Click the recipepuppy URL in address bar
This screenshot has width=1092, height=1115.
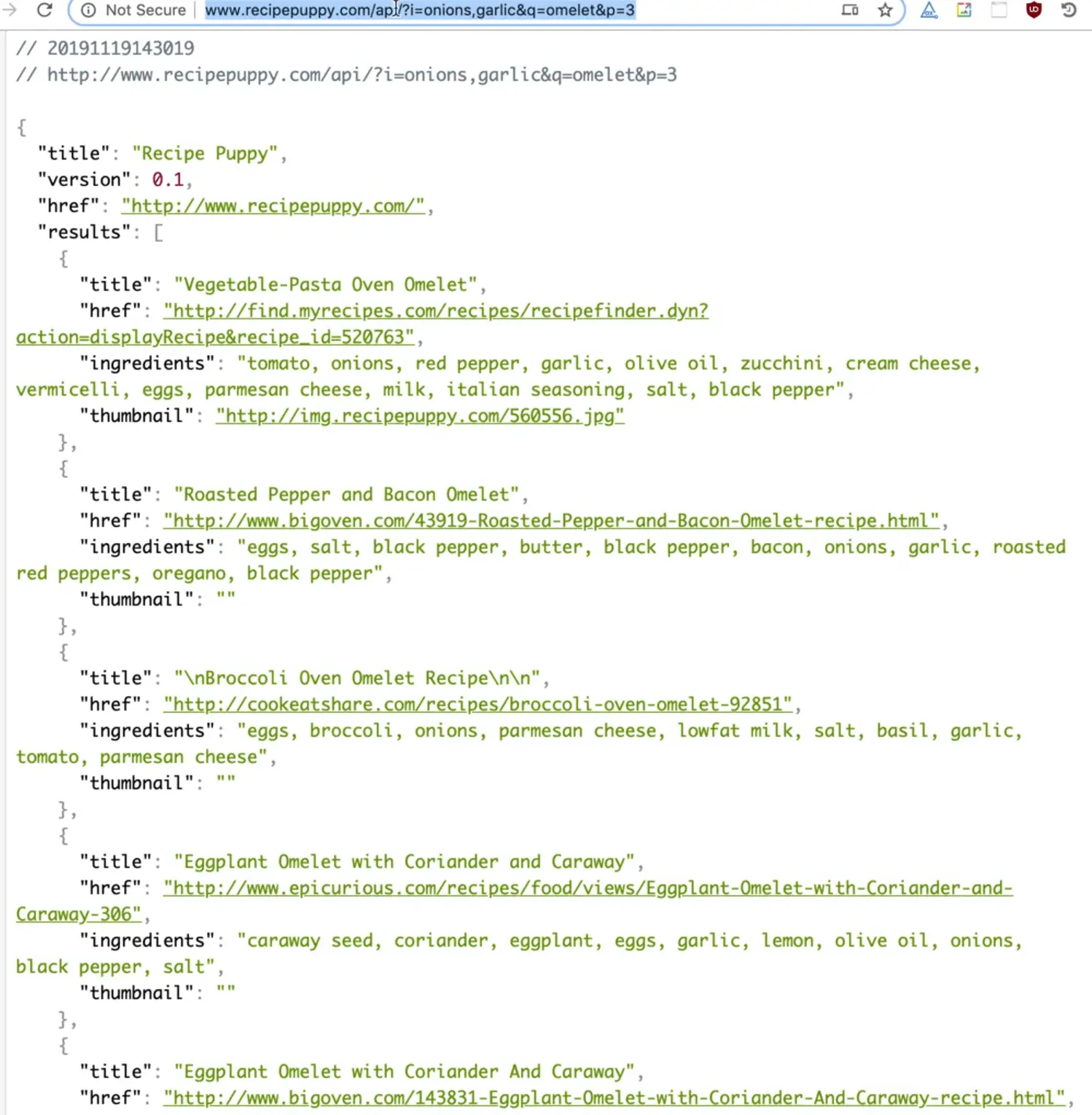tap(420, 10)
